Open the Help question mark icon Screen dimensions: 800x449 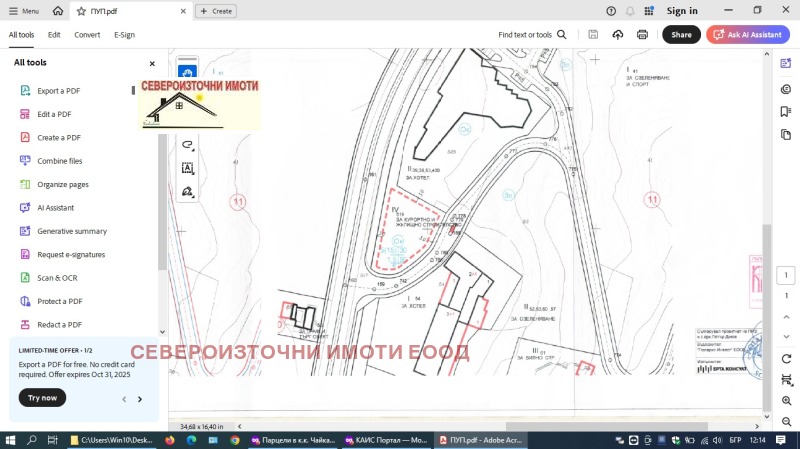[x=611, y=11]
